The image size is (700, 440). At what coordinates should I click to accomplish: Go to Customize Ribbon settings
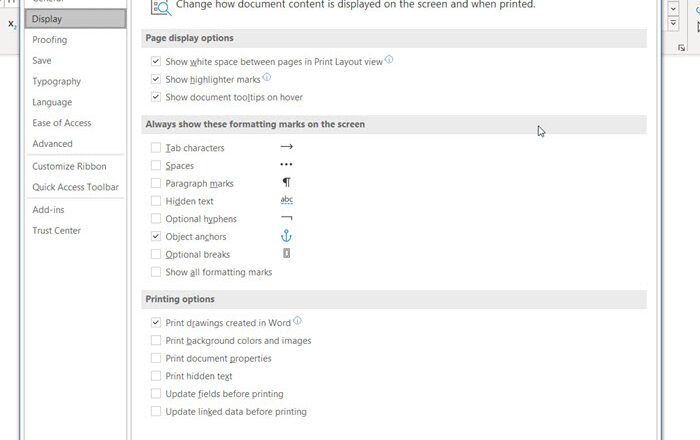(69, 166)
